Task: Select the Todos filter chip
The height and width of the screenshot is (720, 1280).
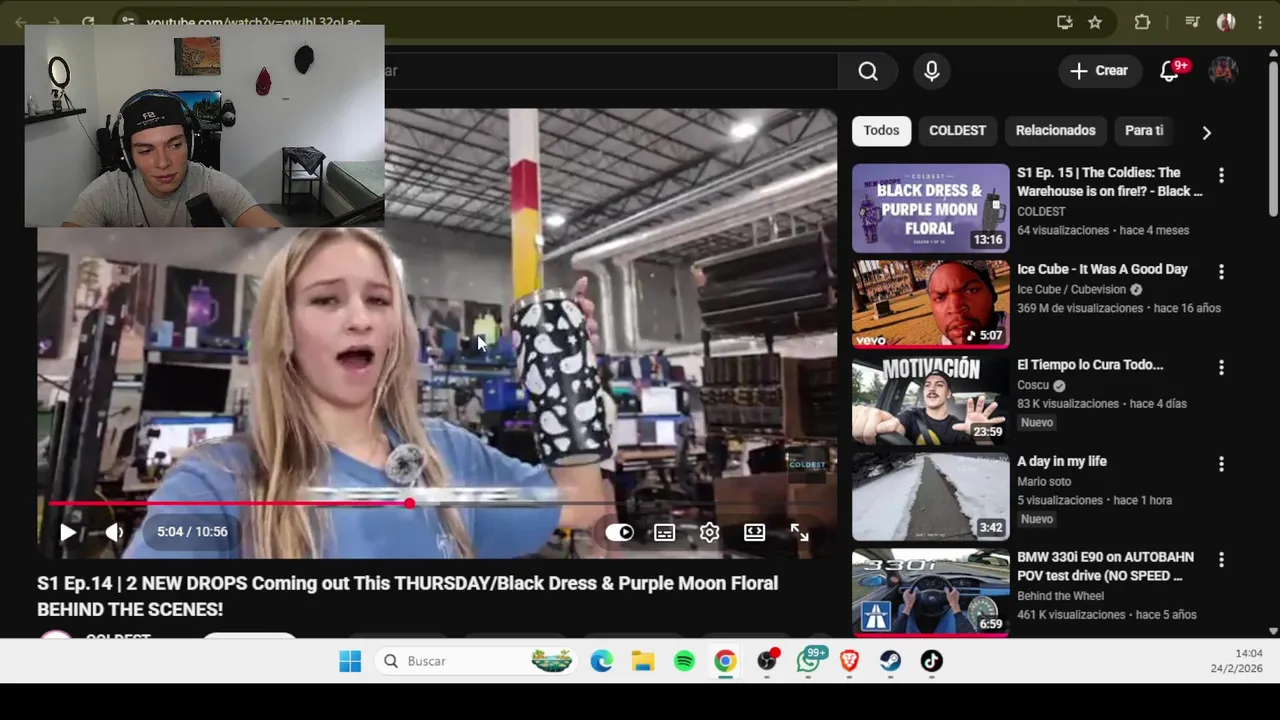Action: point(881,131)
